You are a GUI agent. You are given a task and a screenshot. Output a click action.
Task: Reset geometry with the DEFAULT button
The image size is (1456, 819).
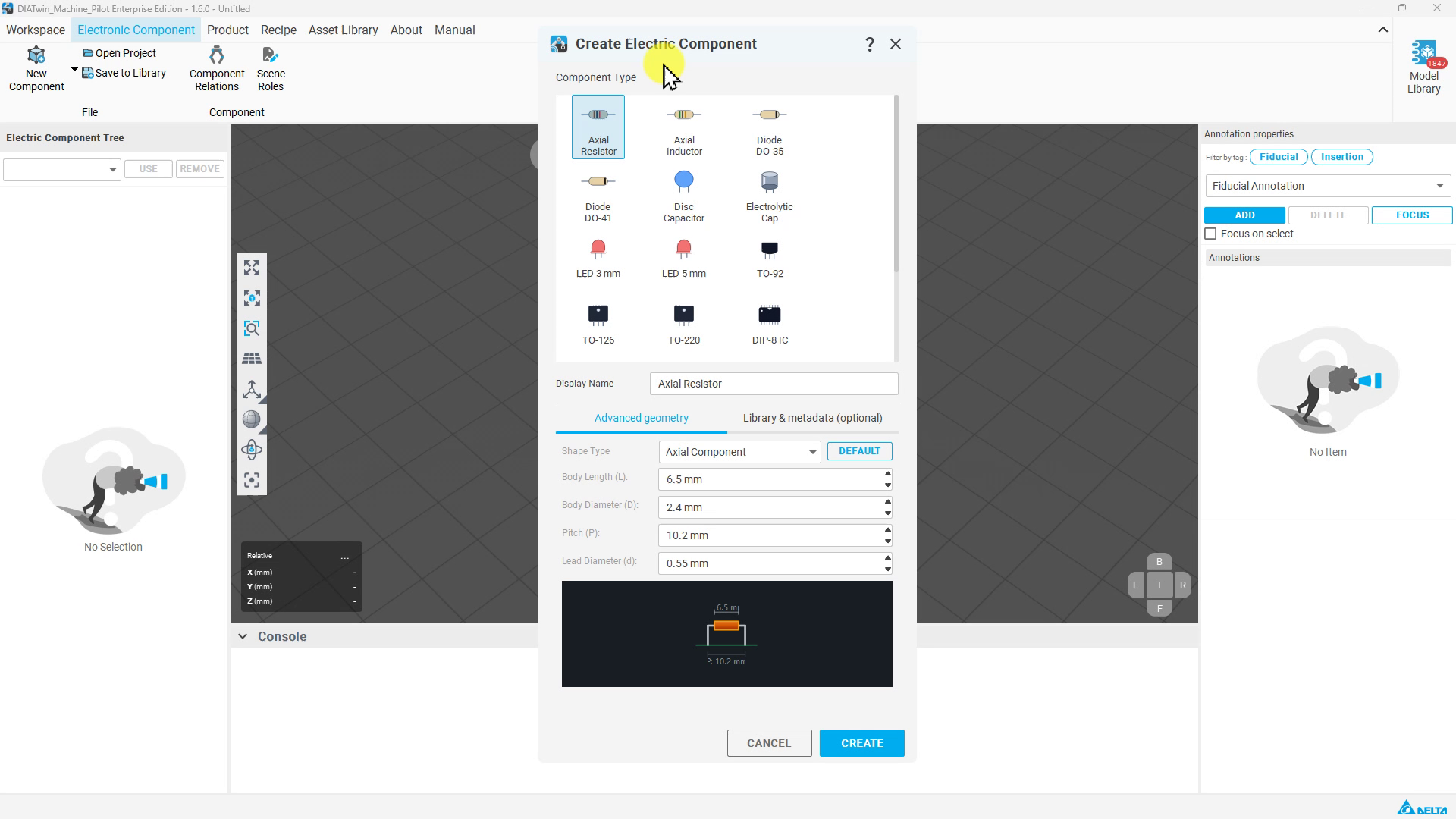[x=859, y=451]
